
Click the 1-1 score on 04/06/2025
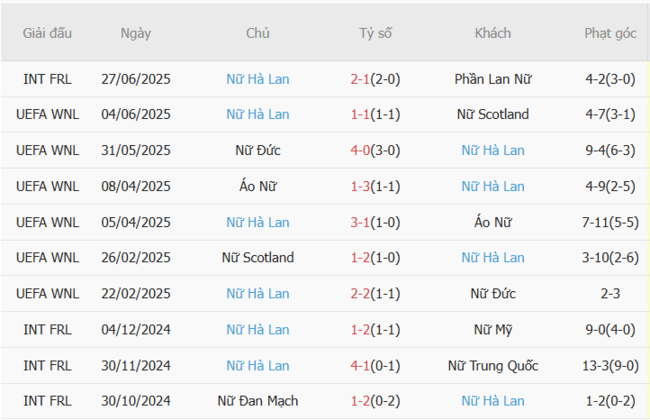point(364,114)
